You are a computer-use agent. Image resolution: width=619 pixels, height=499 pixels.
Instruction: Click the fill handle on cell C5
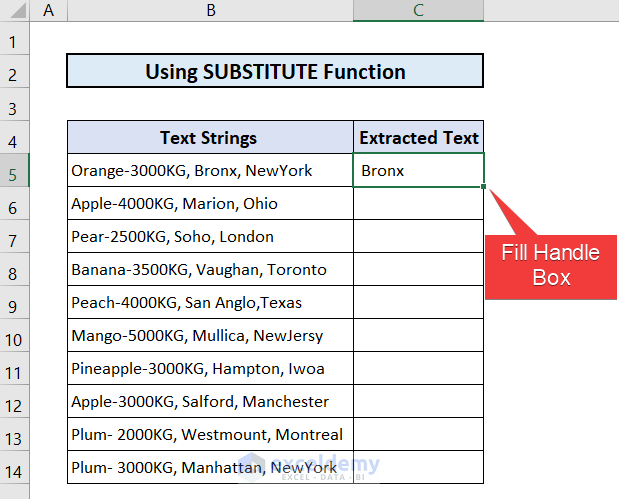(x=484, y=187)
